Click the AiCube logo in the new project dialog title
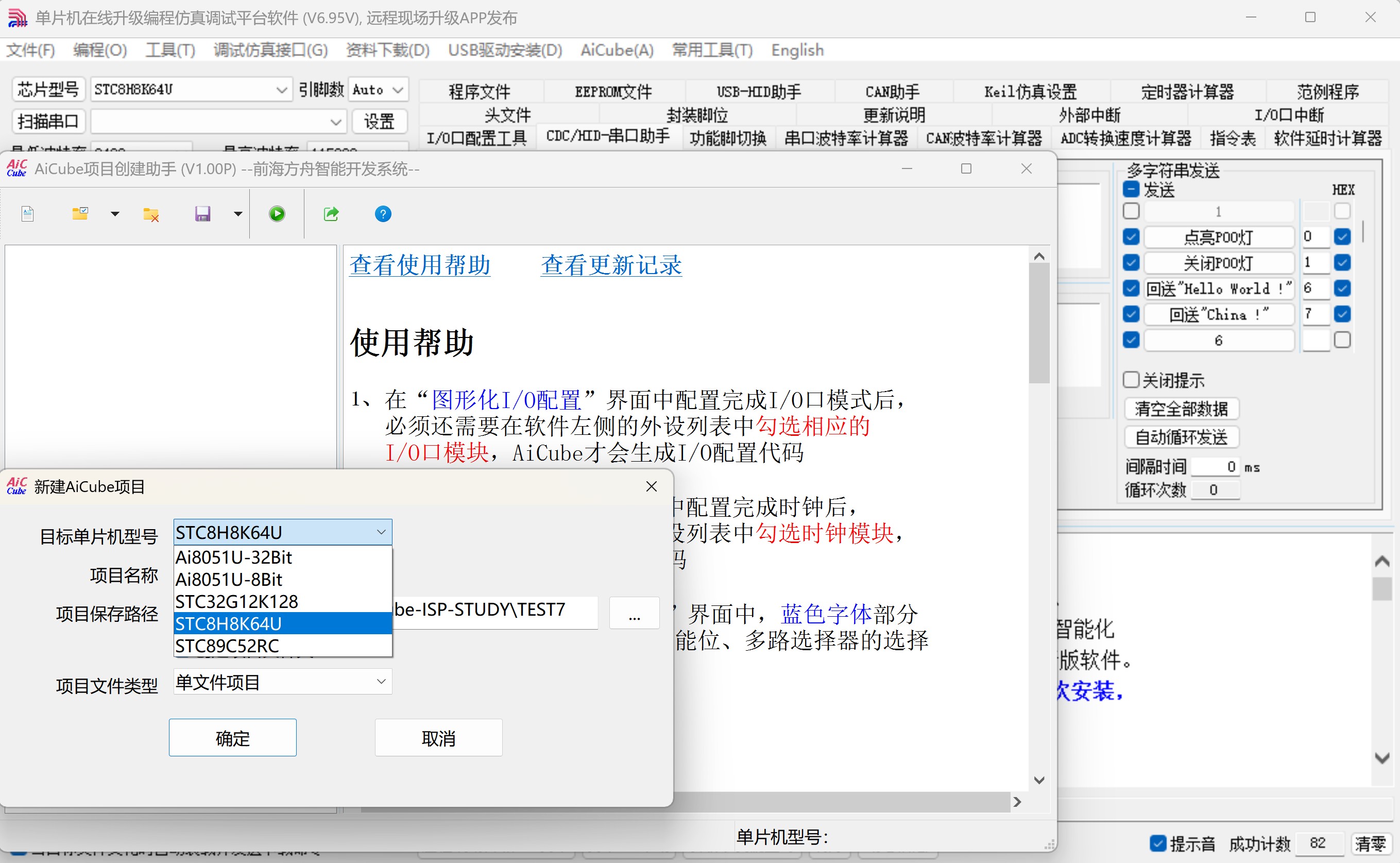The height and width of the screenshot is (863, 1400). coord(16,486)
